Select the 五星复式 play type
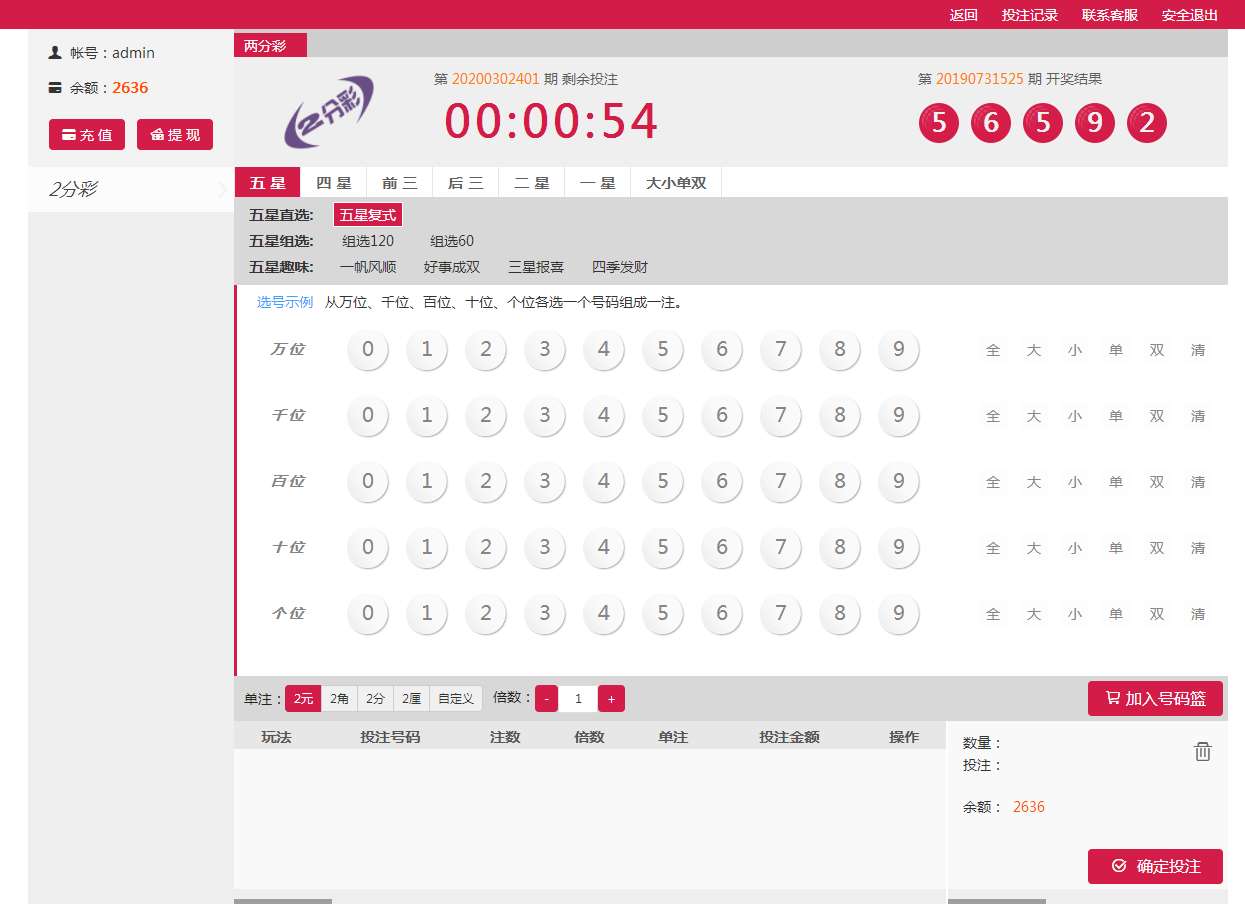Viewport: 1245px width, 904px height. pyautogui.click(x=368, y=215)
